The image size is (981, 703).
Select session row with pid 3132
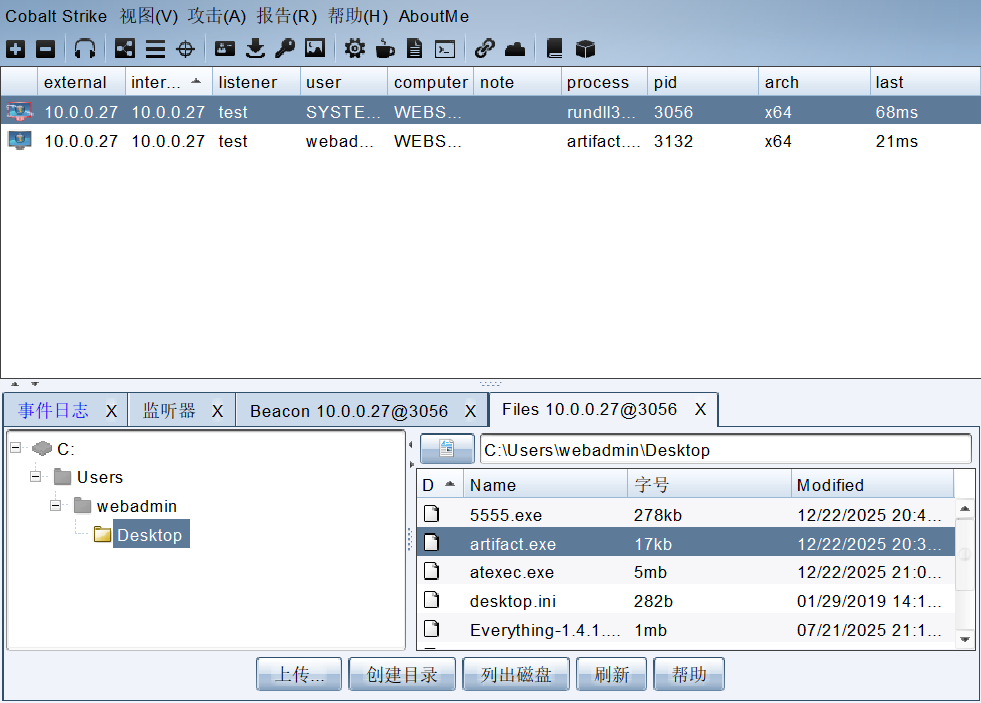click(490, 141)
